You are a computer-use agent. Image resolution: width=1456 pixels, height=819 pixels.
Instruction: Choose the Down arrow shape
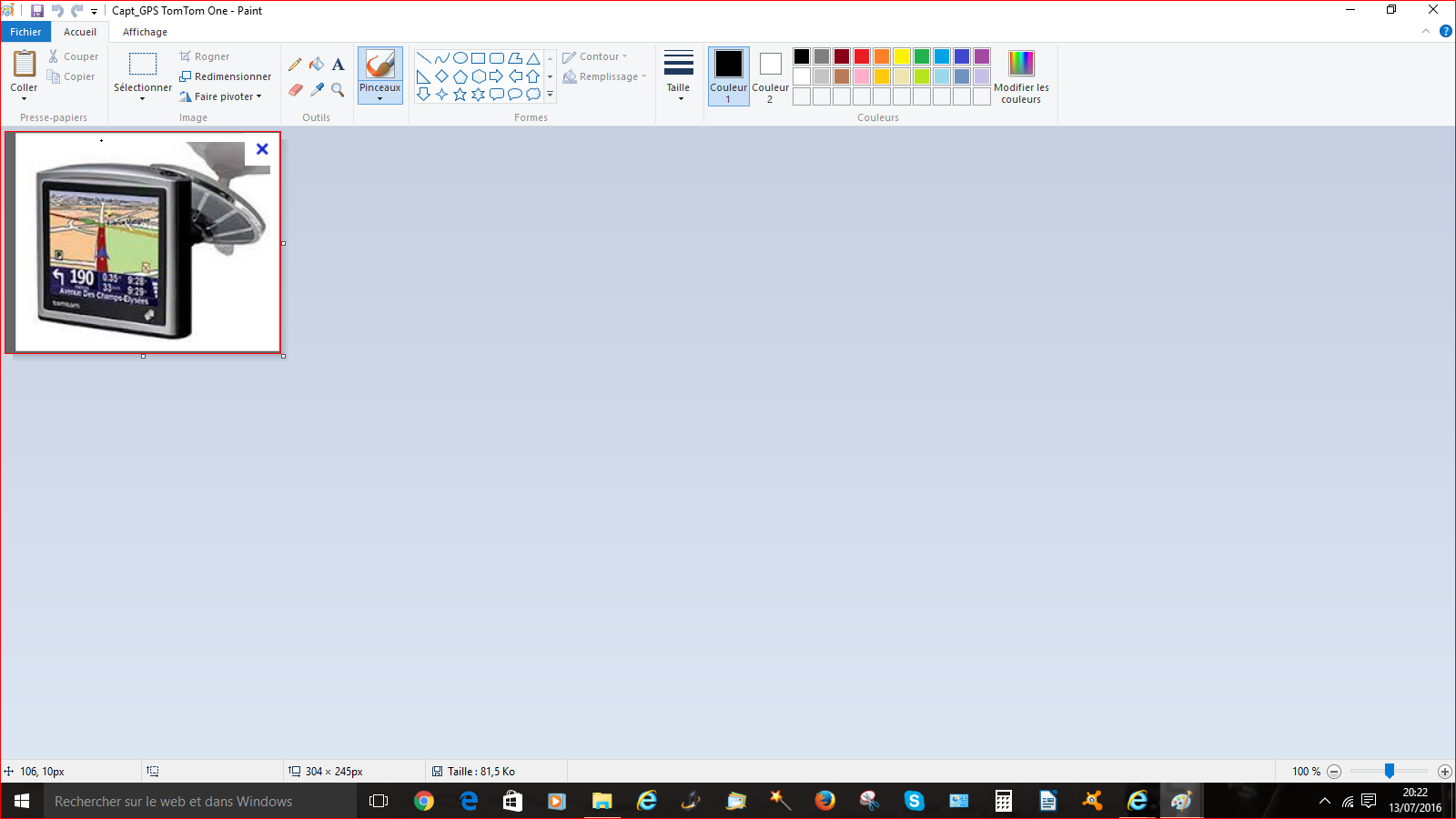point(424,95)
